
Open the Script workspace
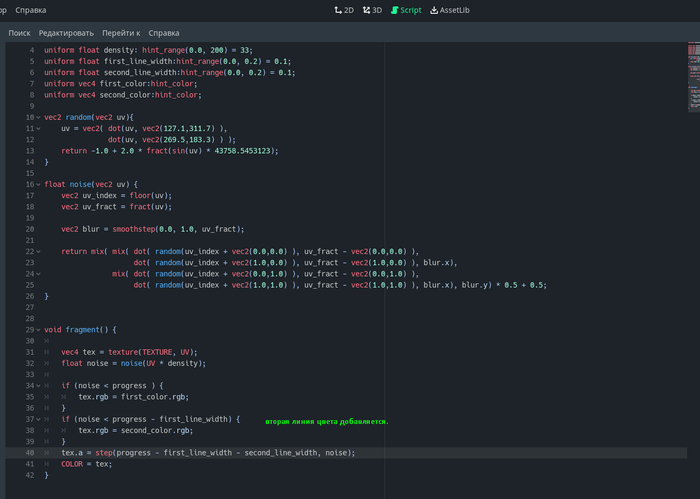(406, 10)
